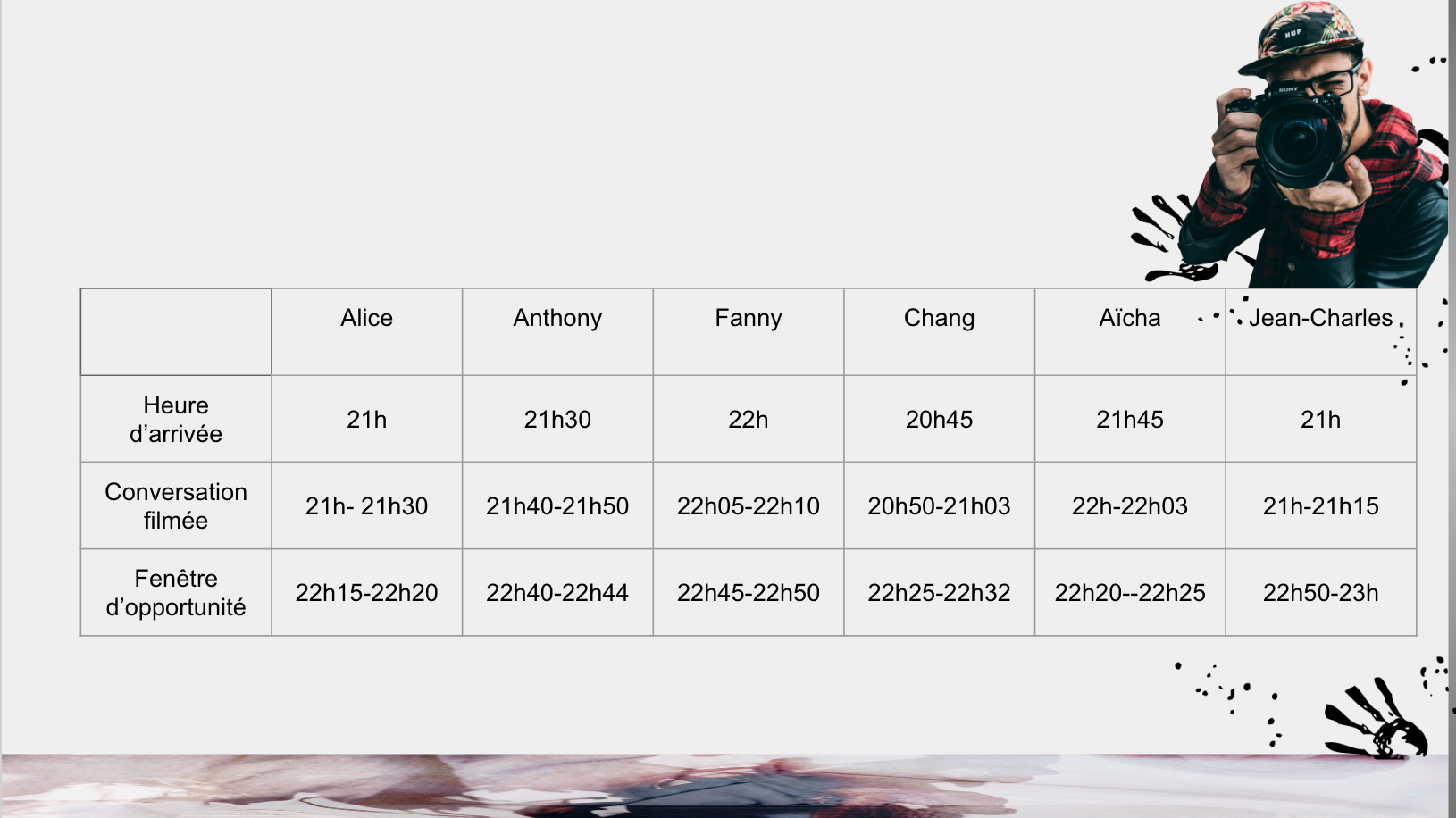Screen dimensions: 1456x818
Task: Select the Fenêtre d'opportunité row label
Action: [176, 592]
